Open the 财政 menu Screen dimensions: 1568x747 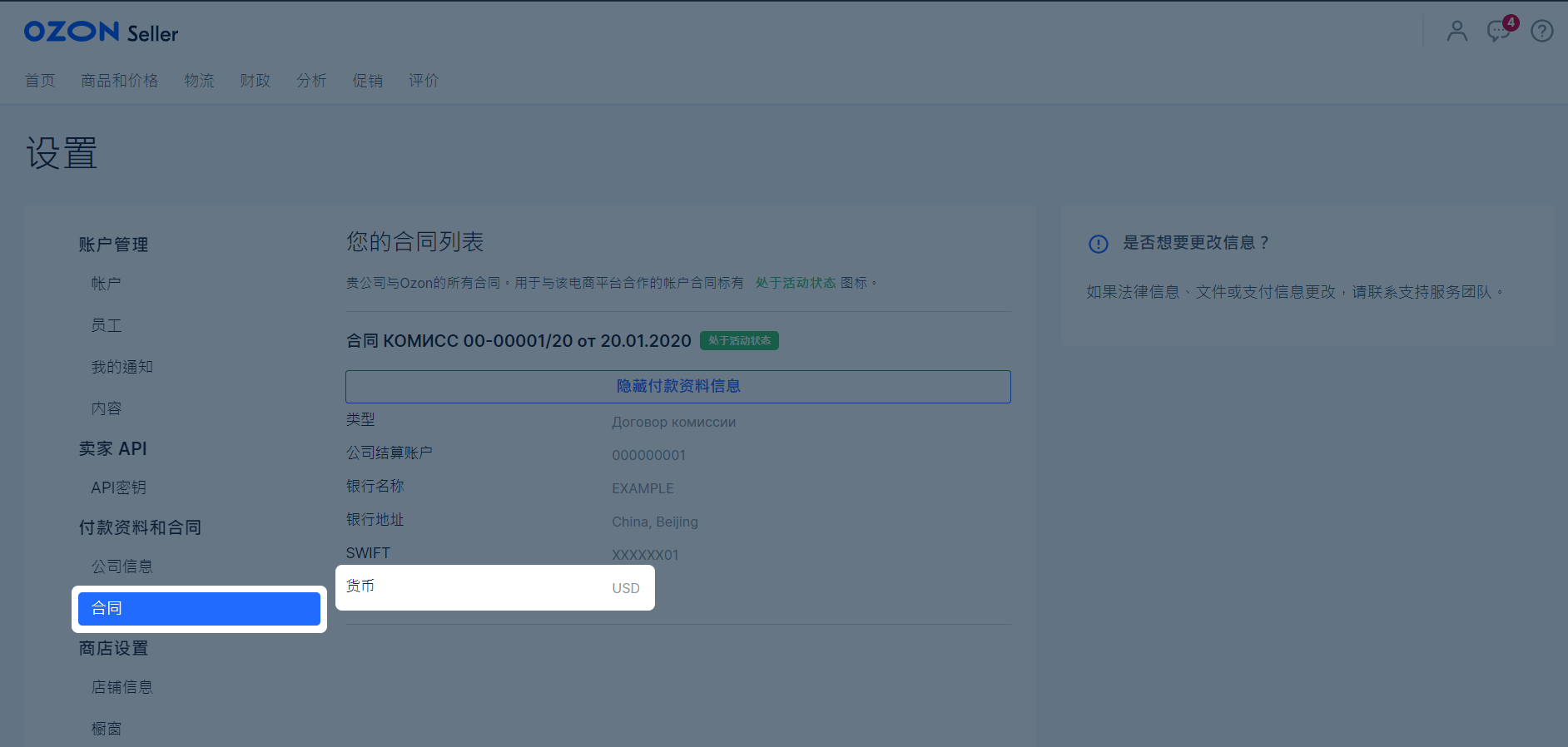click(255, 81)
